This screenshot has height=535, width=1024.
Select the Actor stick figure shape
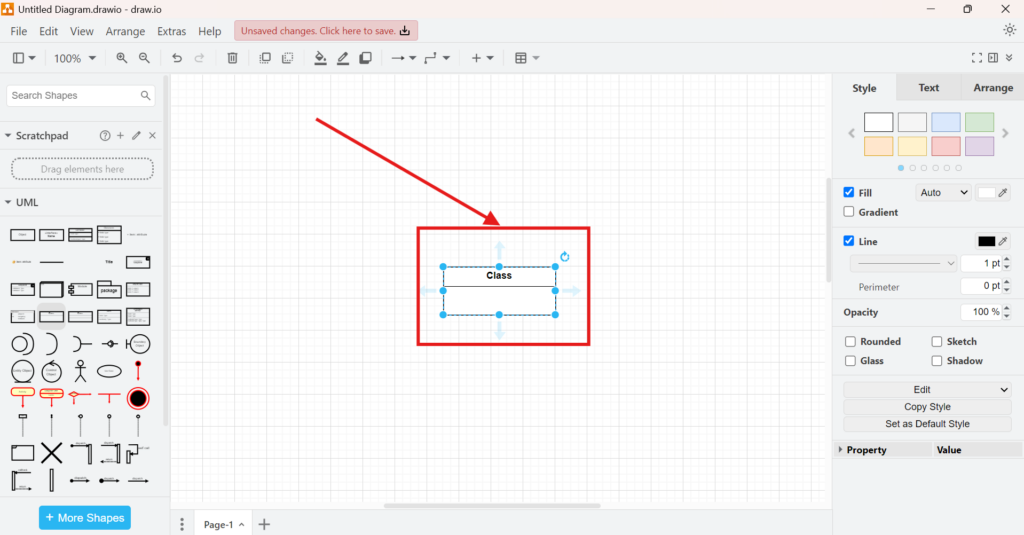pyautogui.click(x=81, y=371)
